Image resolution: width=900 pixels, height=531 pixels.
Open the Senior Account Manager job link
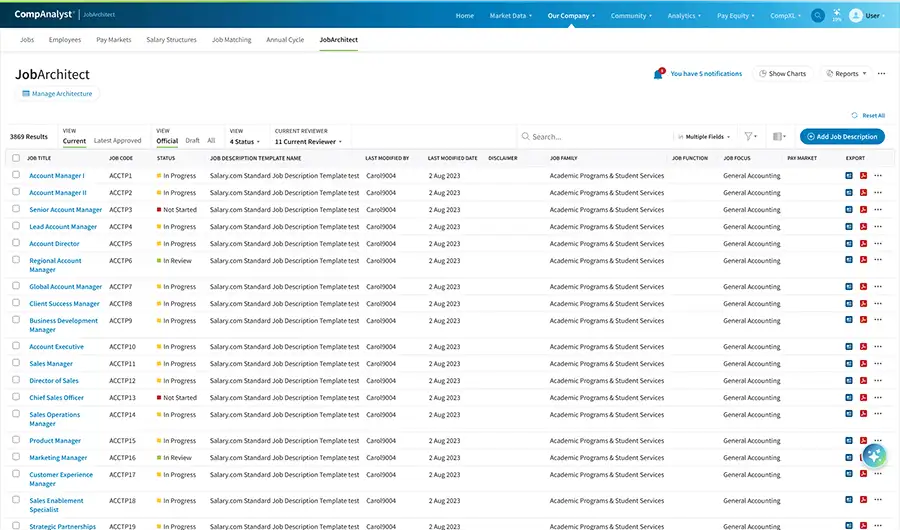(x=65, y=210)
